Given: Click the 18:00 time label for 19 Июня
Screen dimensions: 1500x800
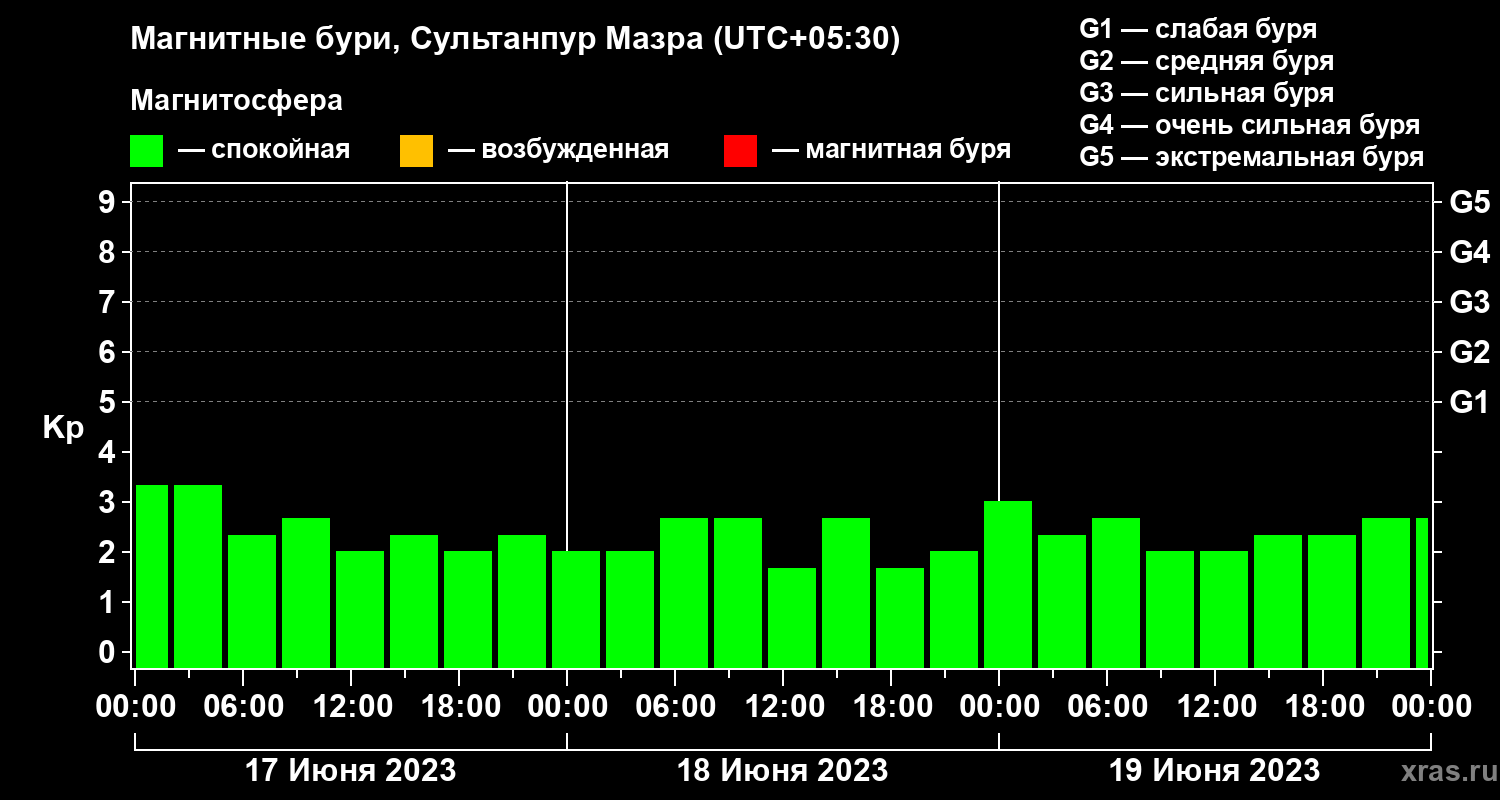Looking at the screenshot, I should [x=1323, y=707].
